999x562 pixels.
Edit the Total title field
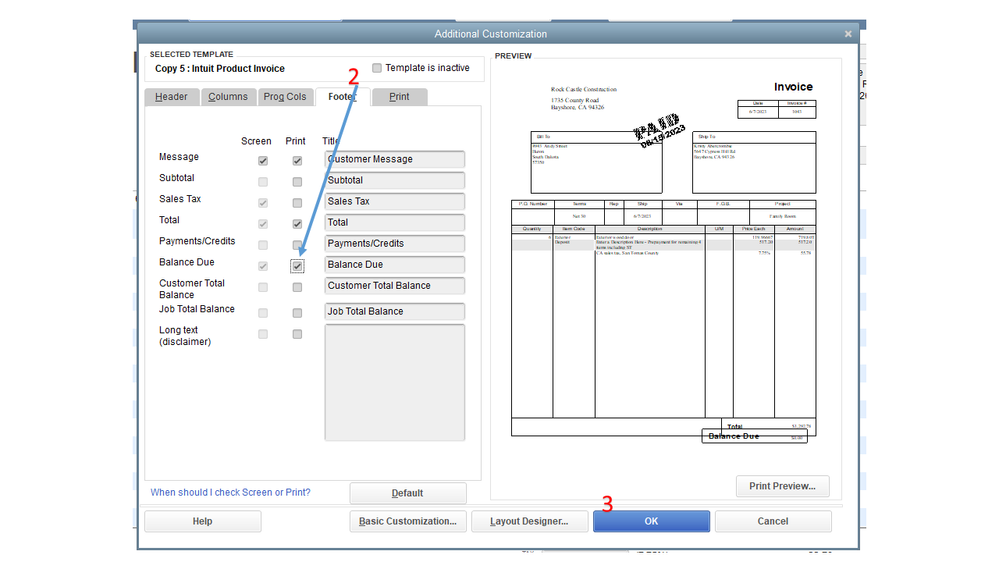394,222
